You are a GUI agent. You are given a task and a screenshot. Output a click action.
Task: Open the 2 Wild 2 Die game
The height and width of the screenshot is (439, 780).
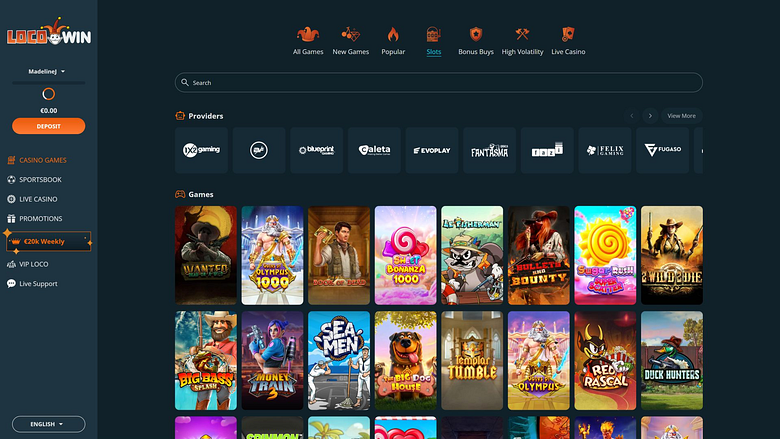click(672, 255)
